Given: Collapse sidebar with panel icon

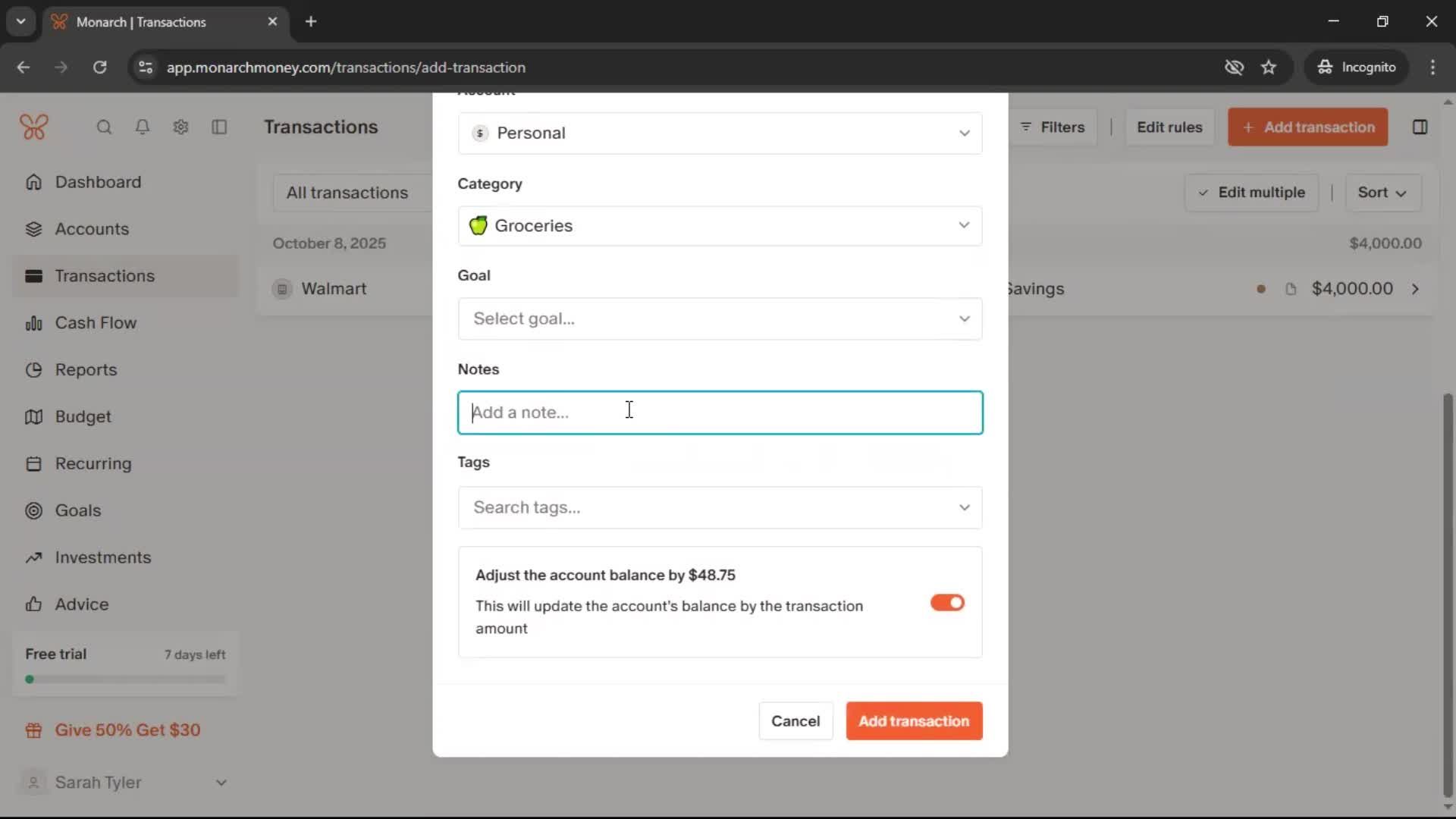Looking at the screenshot, I should (x=219, y=127).
